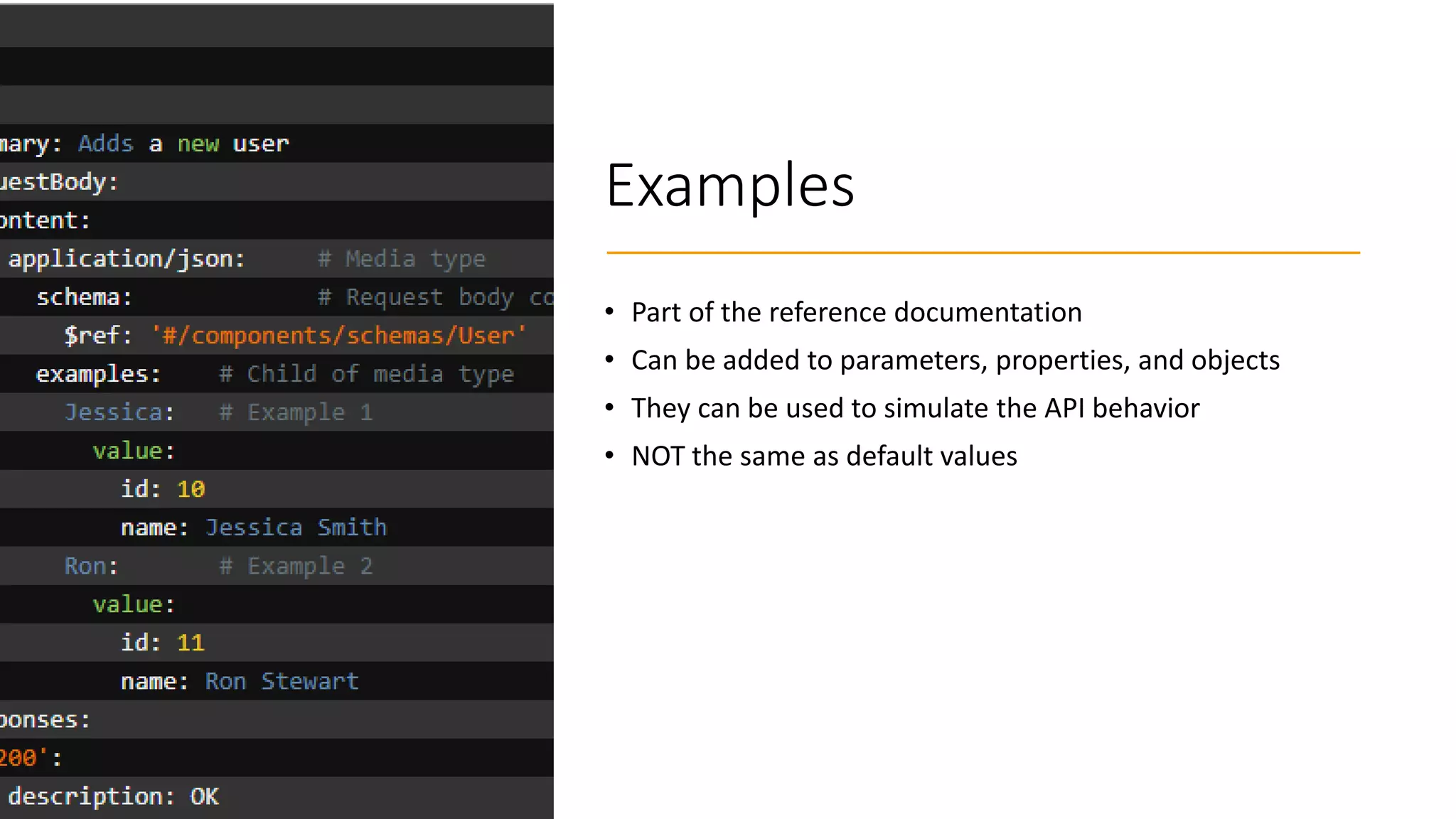Viewport: 1456px width, 819px height.
Task: Click the '# Child of media type' comment
Action: tap(366, 374)
